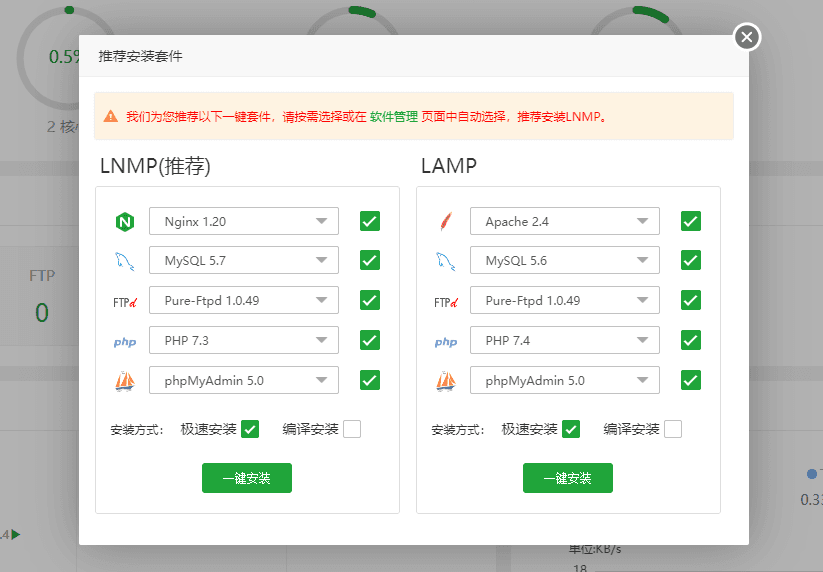Click the PHP logo icon in LNMP
This screenshot has height=572, width=823.
tap(125, 342)
